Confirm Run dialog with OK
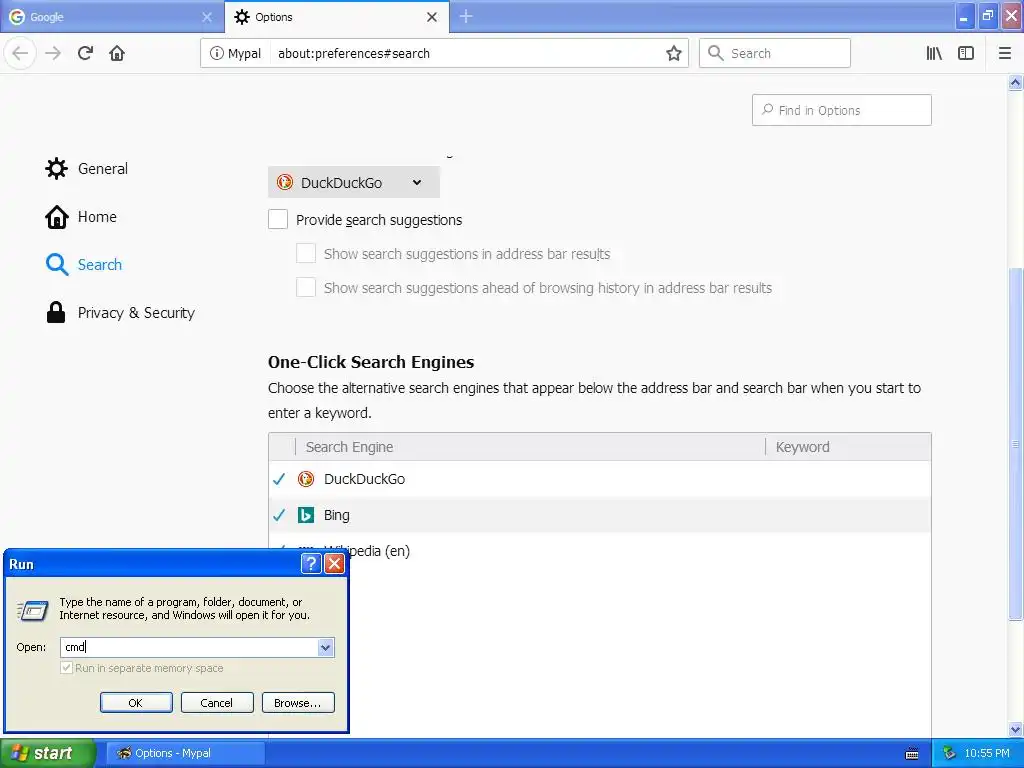The height and width of the screenshot is (768, 1024). coord(136,703)
